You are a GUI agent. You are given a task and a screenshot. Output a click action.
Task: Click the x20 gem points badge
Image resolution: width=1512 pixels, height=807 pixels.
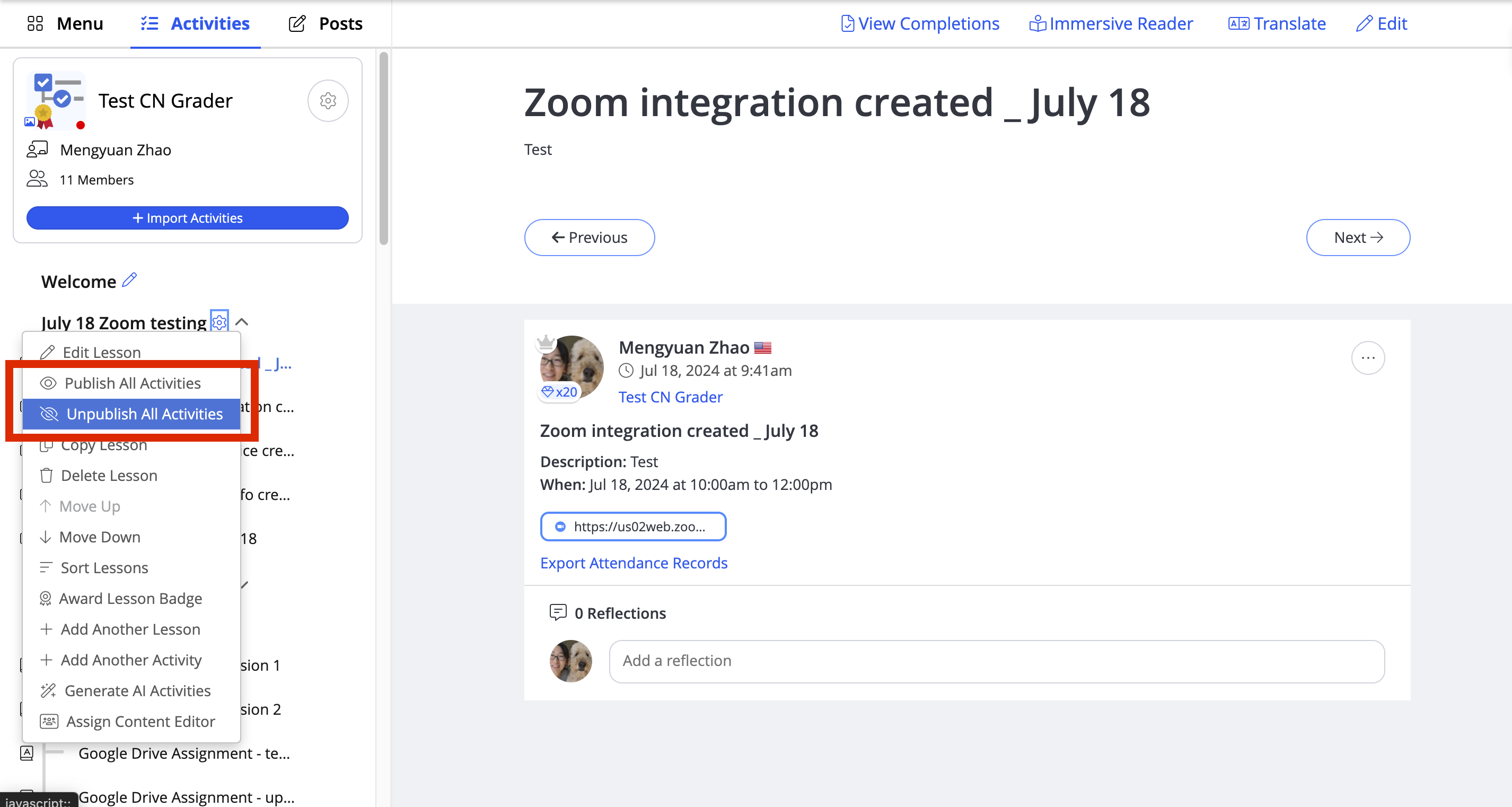tap(559, 391)
